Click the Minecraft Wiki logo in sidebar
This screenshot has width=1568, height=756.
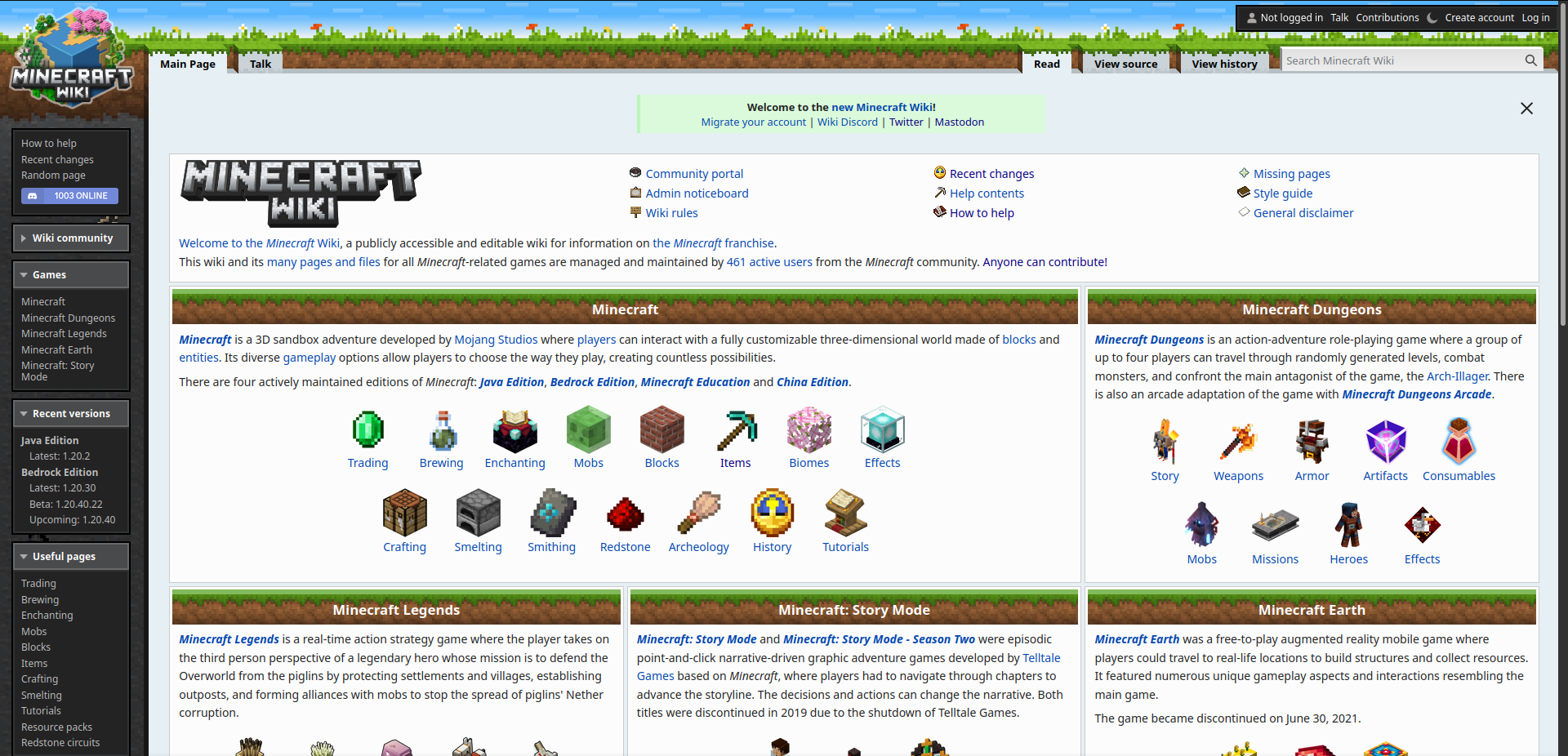tap(72, 57)
